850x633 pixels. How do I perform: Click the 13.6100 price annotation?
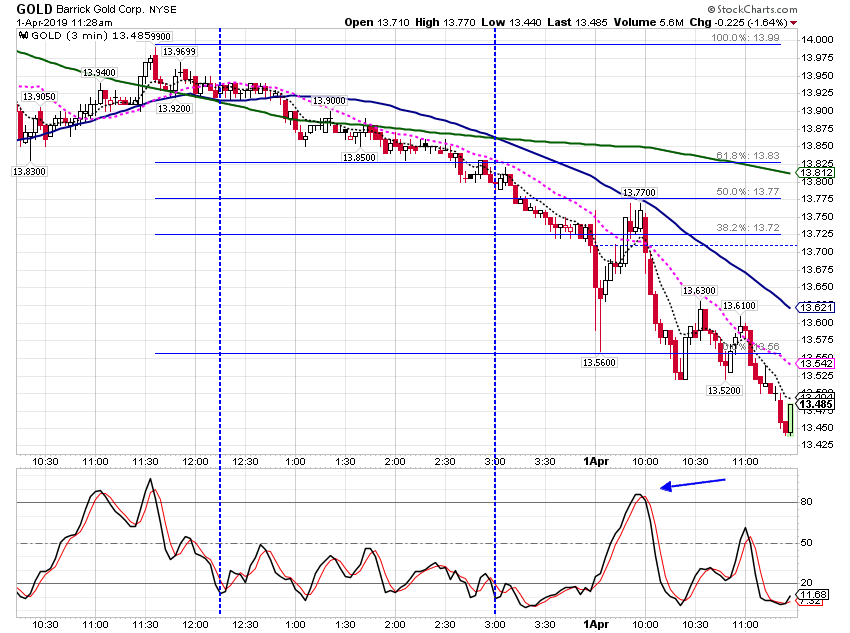739,306
